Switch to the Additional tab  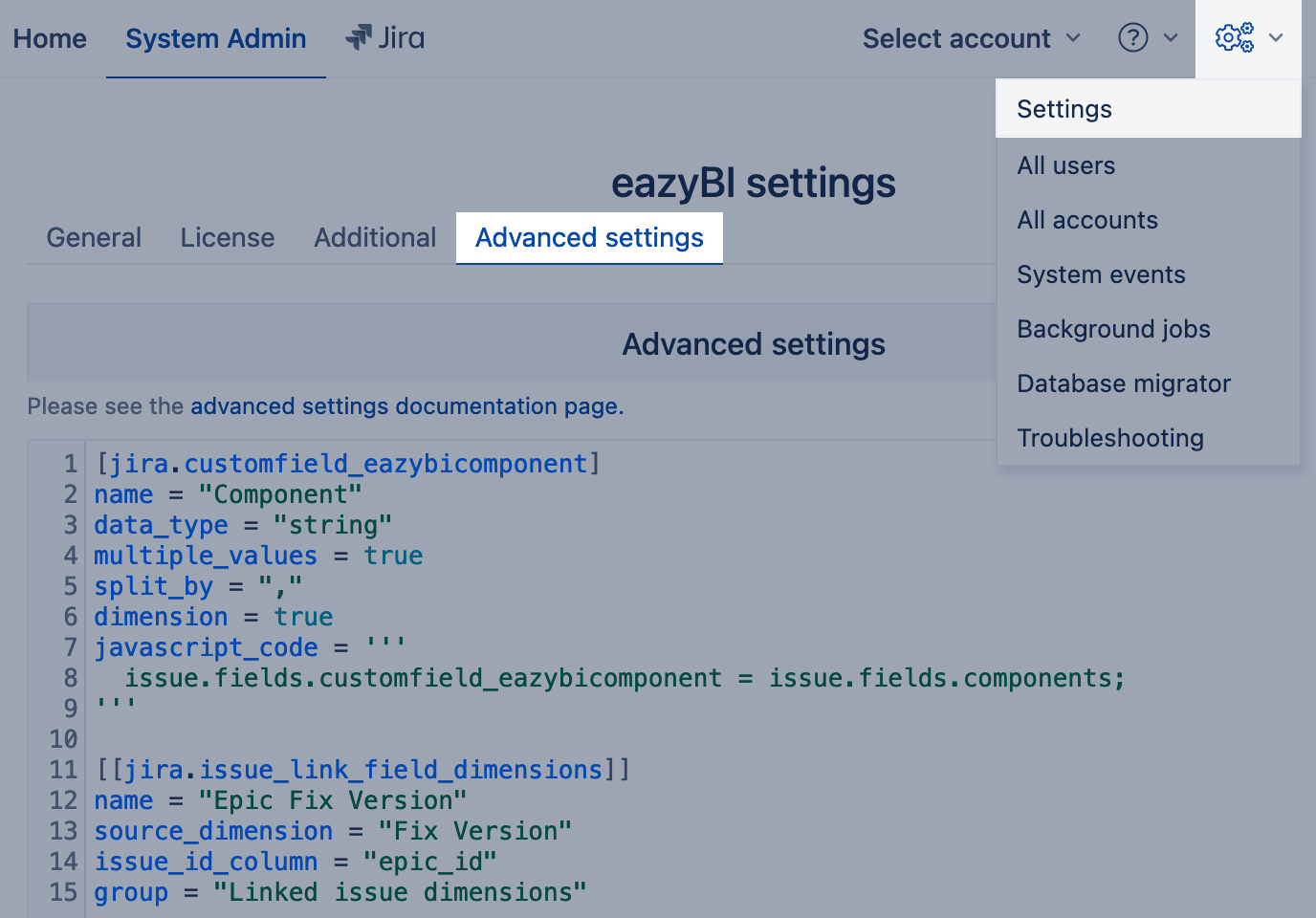pyautogui.click(x=375, y=237)
